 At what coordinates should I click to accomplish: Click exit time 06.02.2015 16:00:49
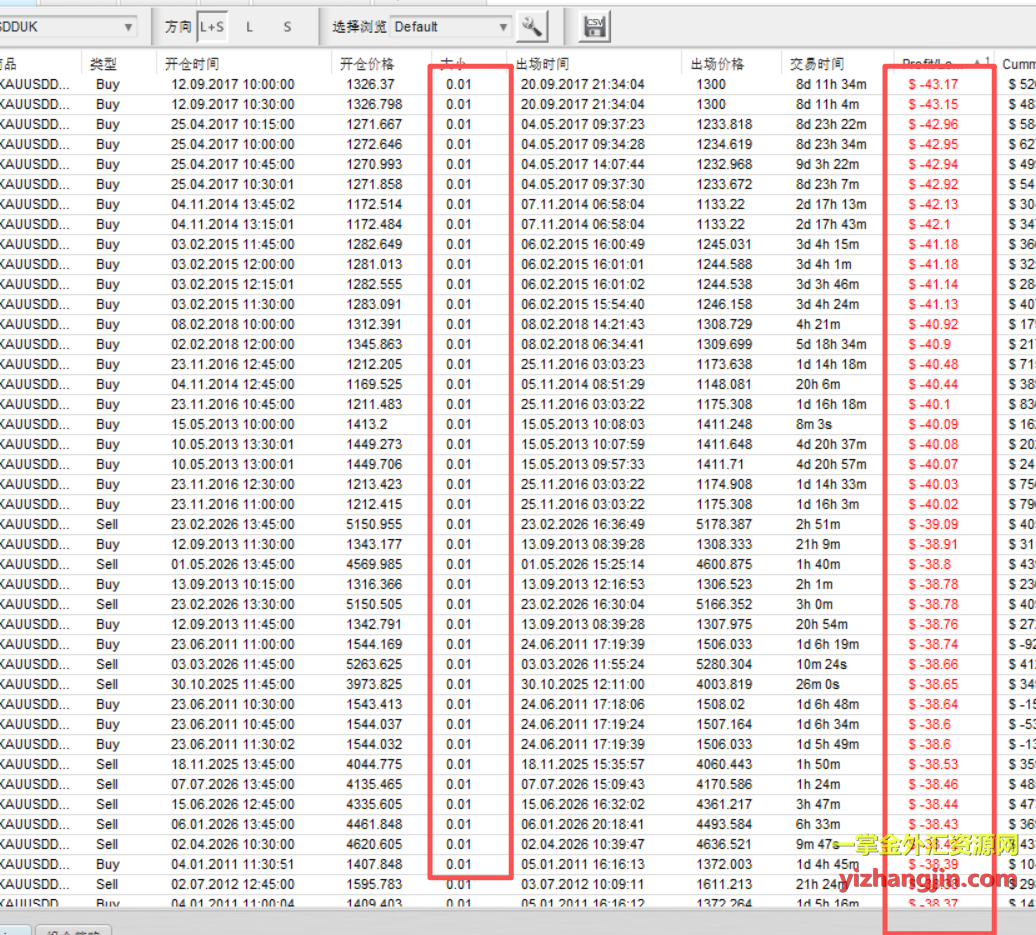[582, 244]
